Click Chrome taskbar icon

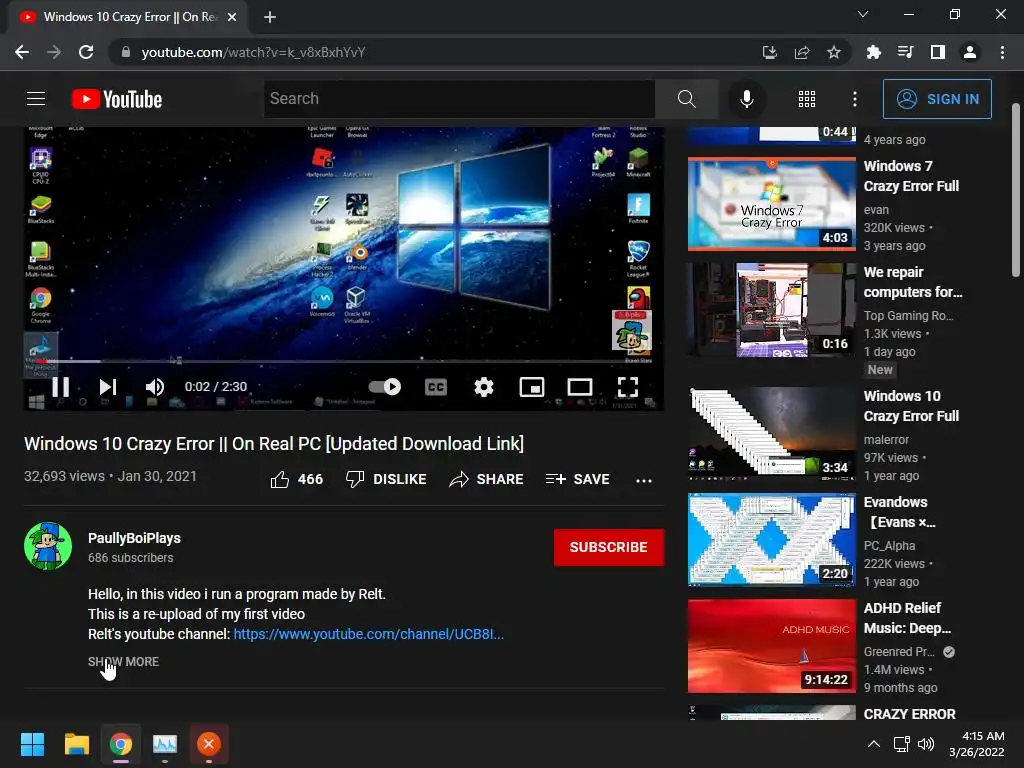120,744
